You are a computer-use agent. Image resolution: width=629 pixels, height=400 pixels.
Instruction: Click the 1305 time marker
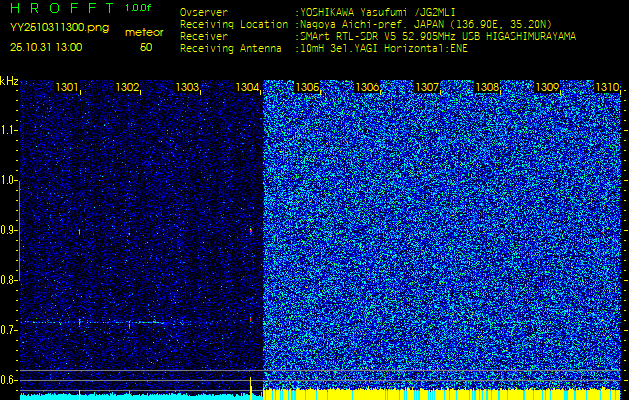308,88
